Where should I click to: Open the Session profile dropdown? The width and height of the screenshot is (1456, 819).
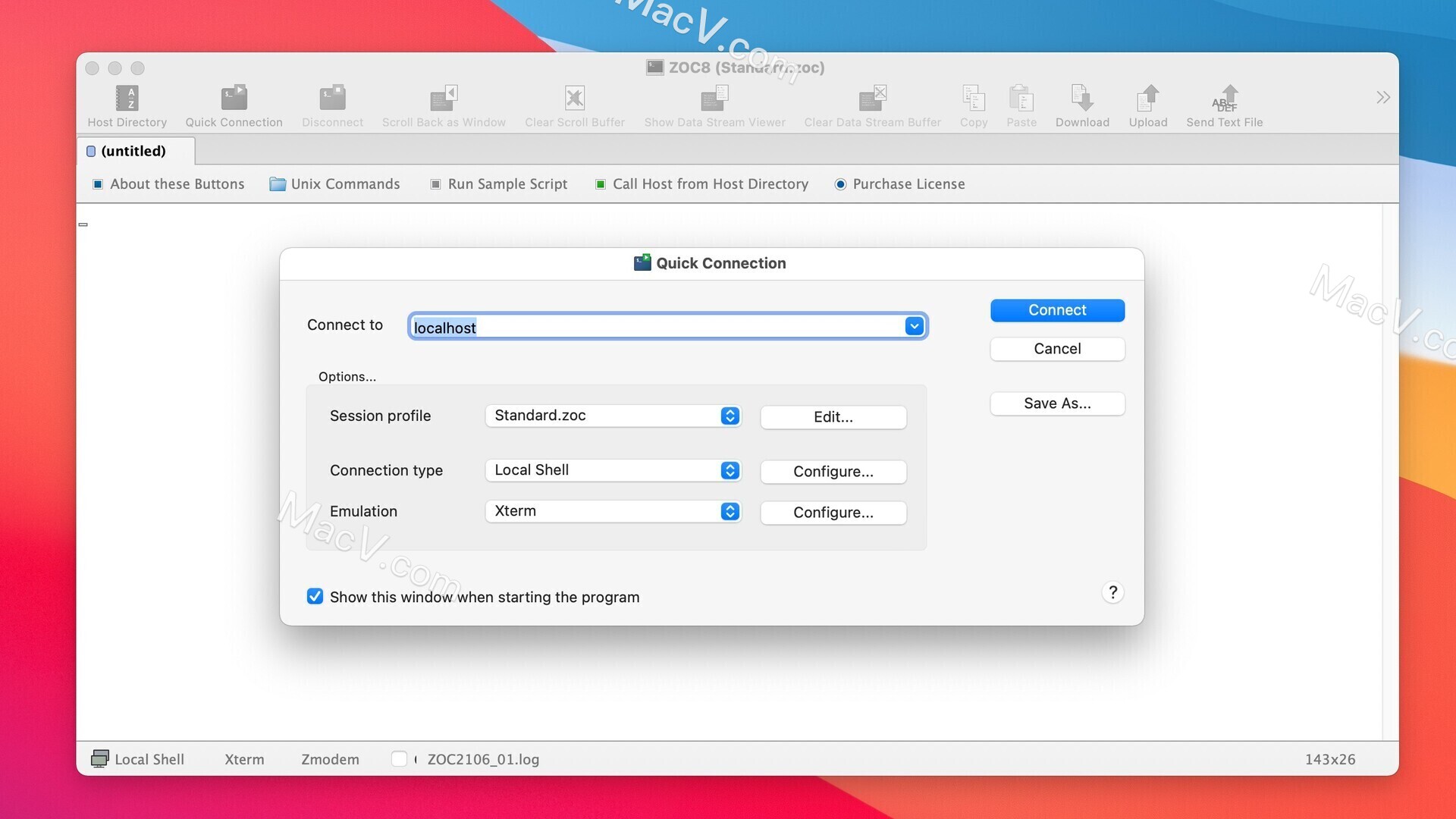pyautogui.click(x=613, y=416)
